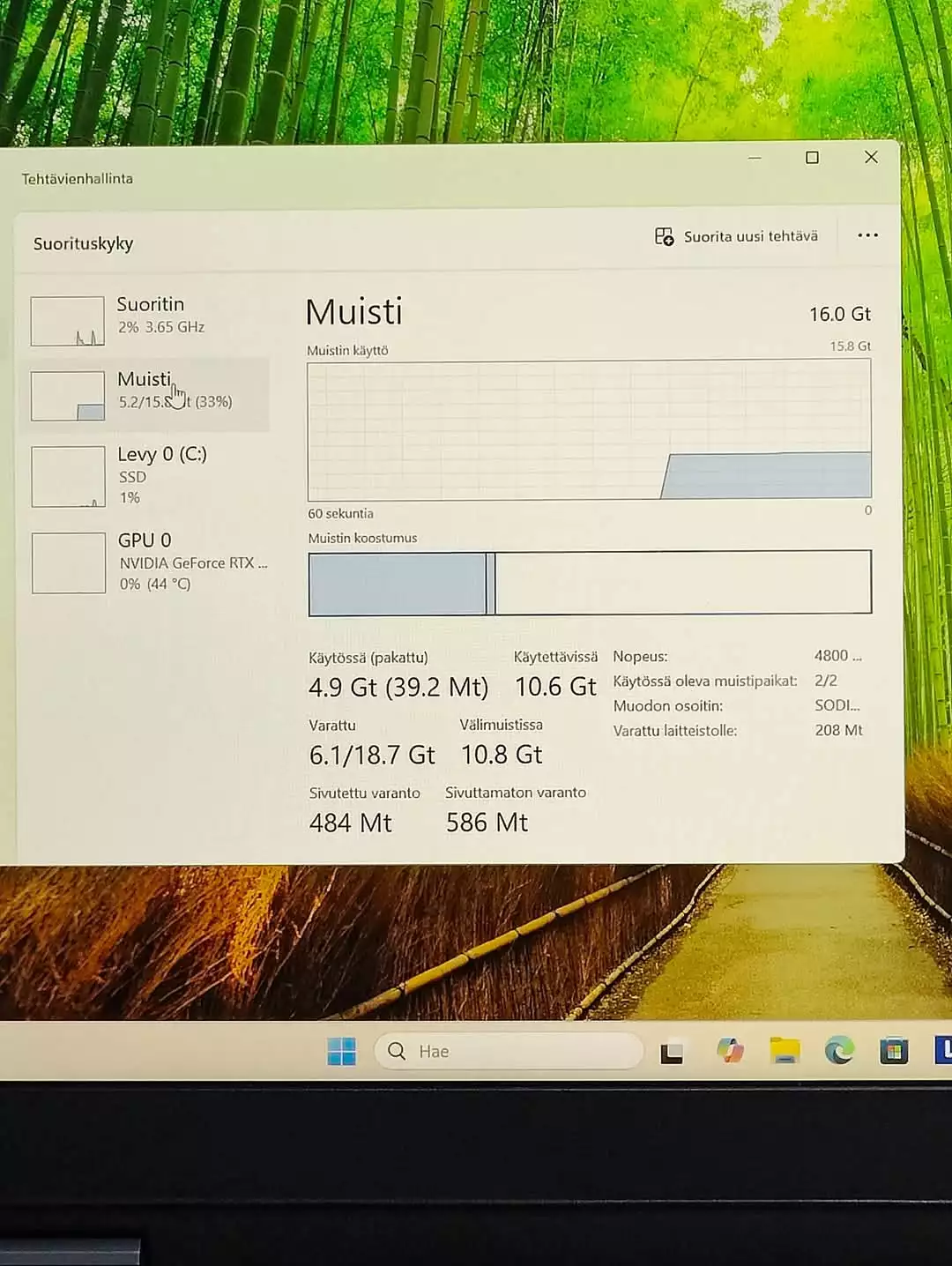Select the Muisti memory sidebar item
The width and height of the screenshot is (952, 1266).
point(144,394)
